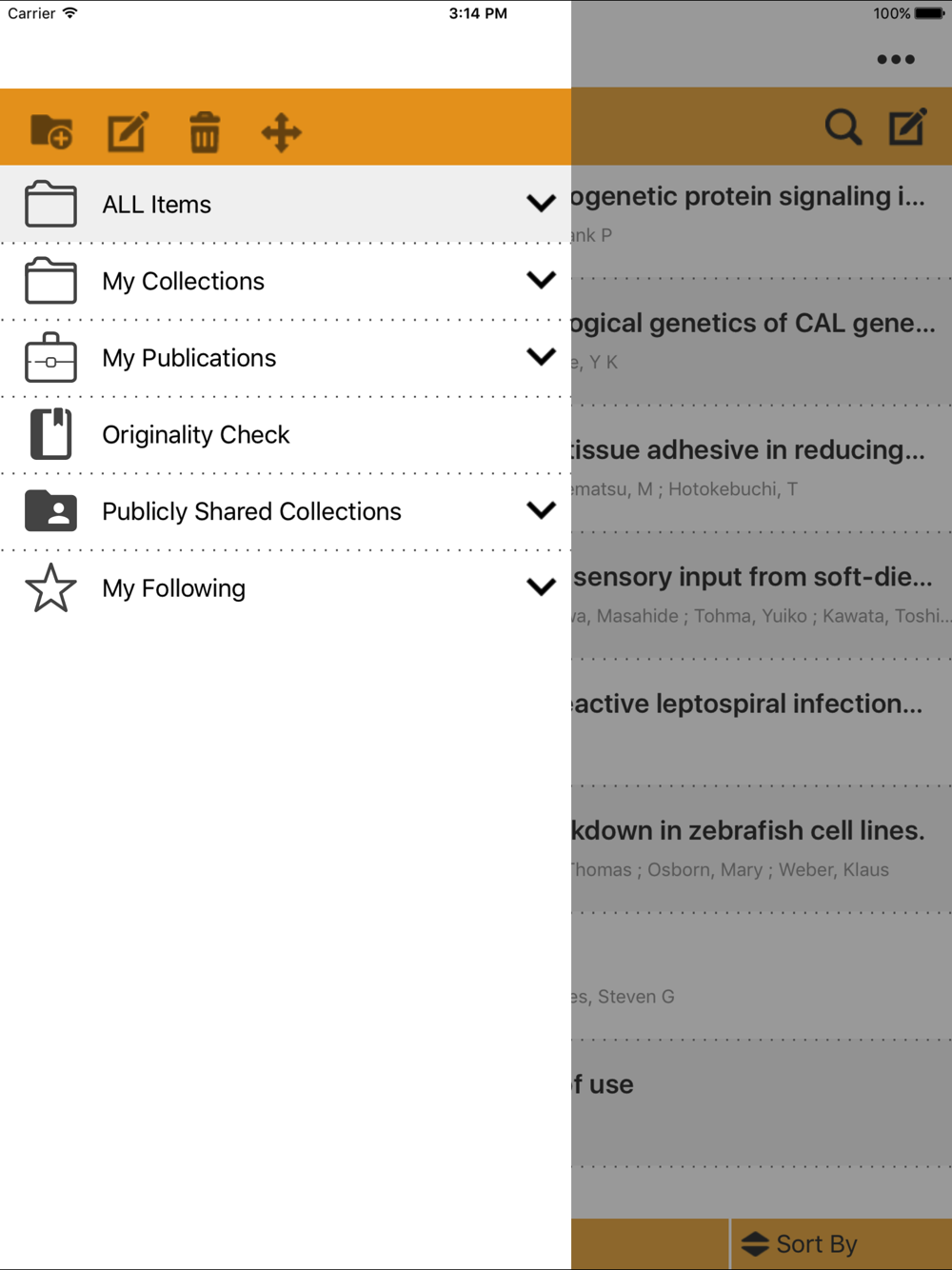Tap the My Following star icon

pyautogui.click(x=50, y=587)
